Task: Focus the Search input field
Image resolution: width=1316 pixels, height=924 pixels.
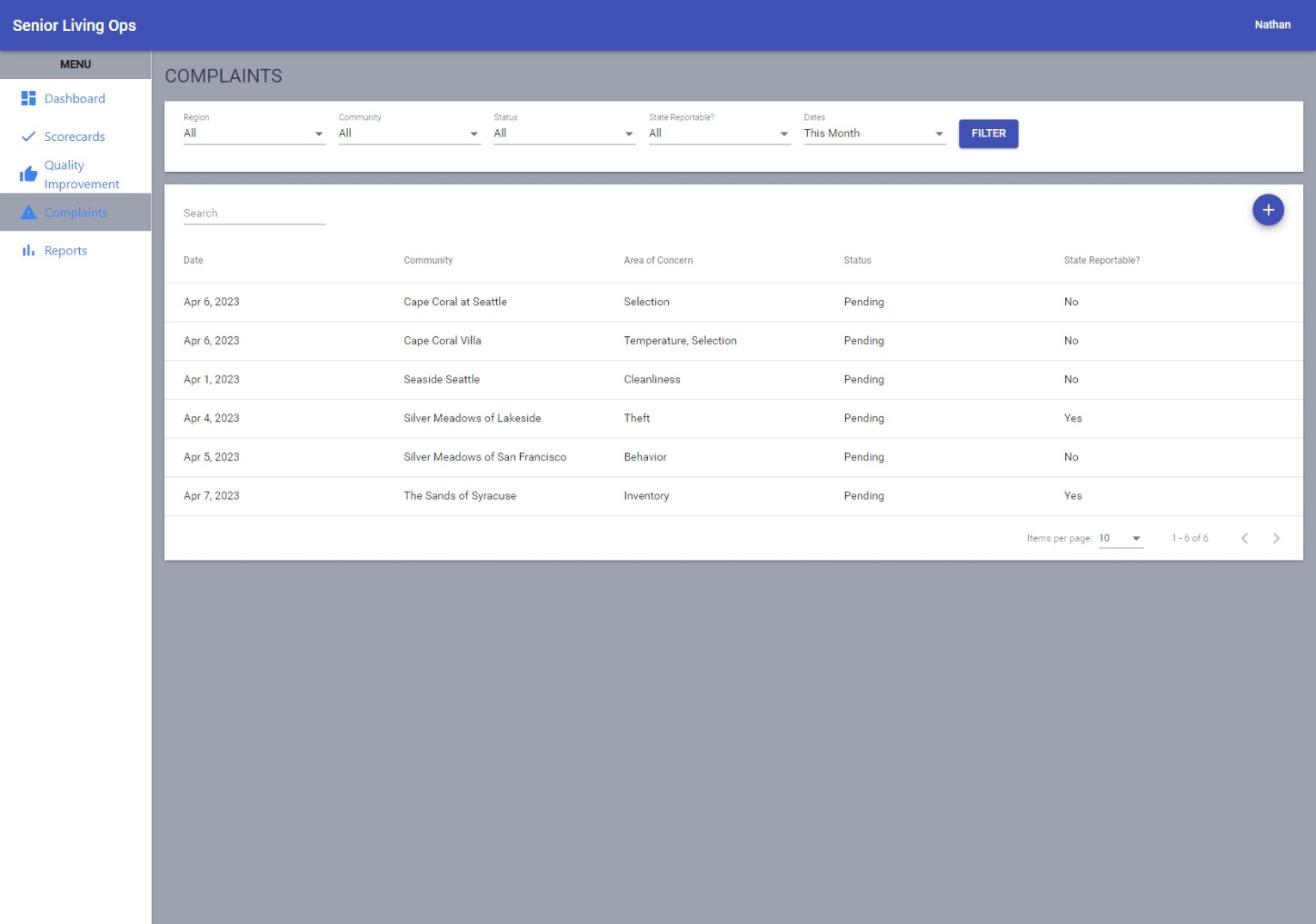Action: 254,213
